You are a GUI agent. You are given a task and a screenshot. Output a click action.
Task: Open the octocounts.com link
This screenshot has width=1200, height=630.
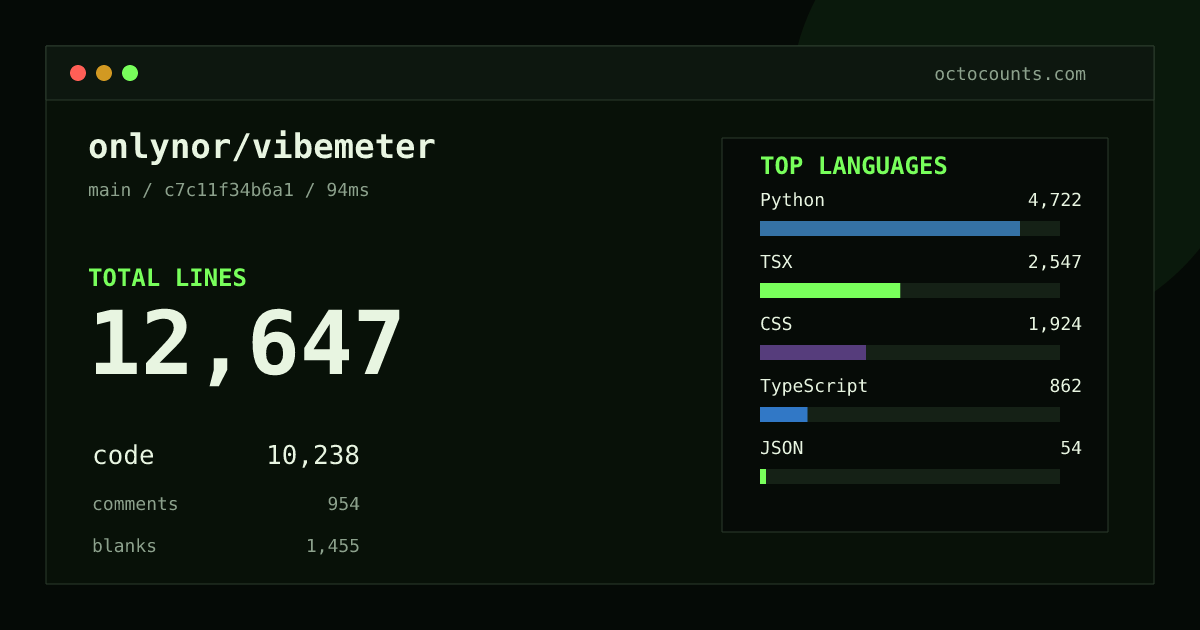coord(1010,74)
